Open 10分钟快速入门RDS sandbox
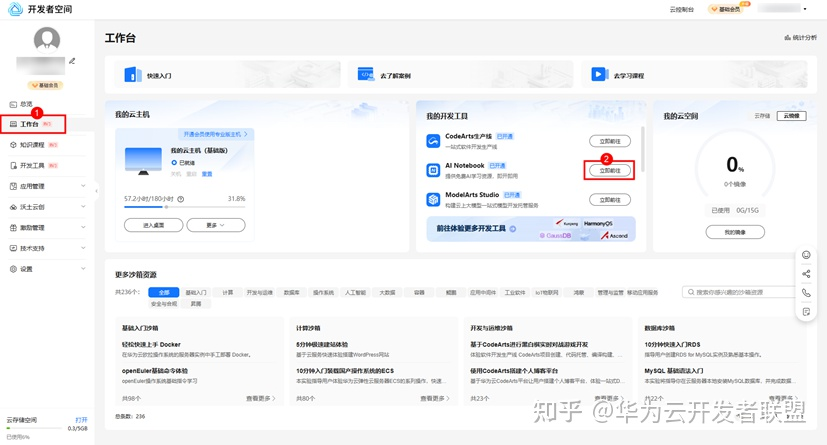 [672, 344]
